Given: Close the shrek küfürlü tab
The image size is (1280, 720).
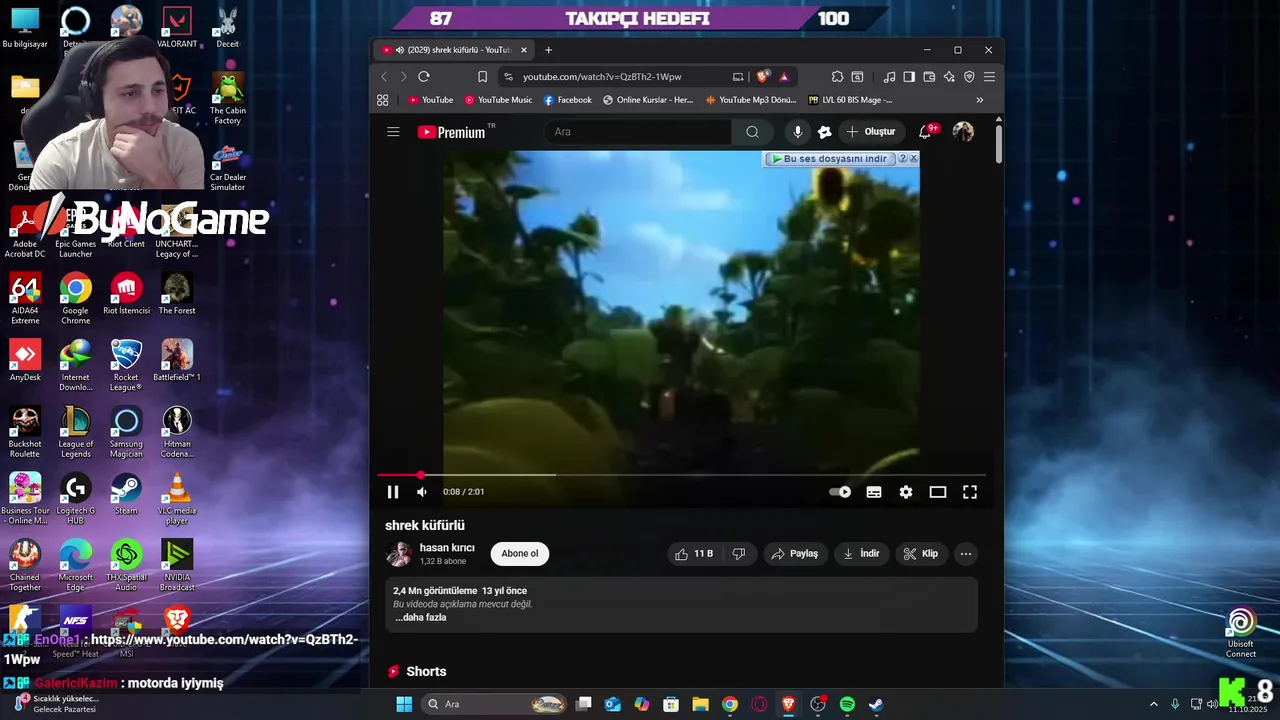Looking at the screenshot, I should (x=523, y=50).
